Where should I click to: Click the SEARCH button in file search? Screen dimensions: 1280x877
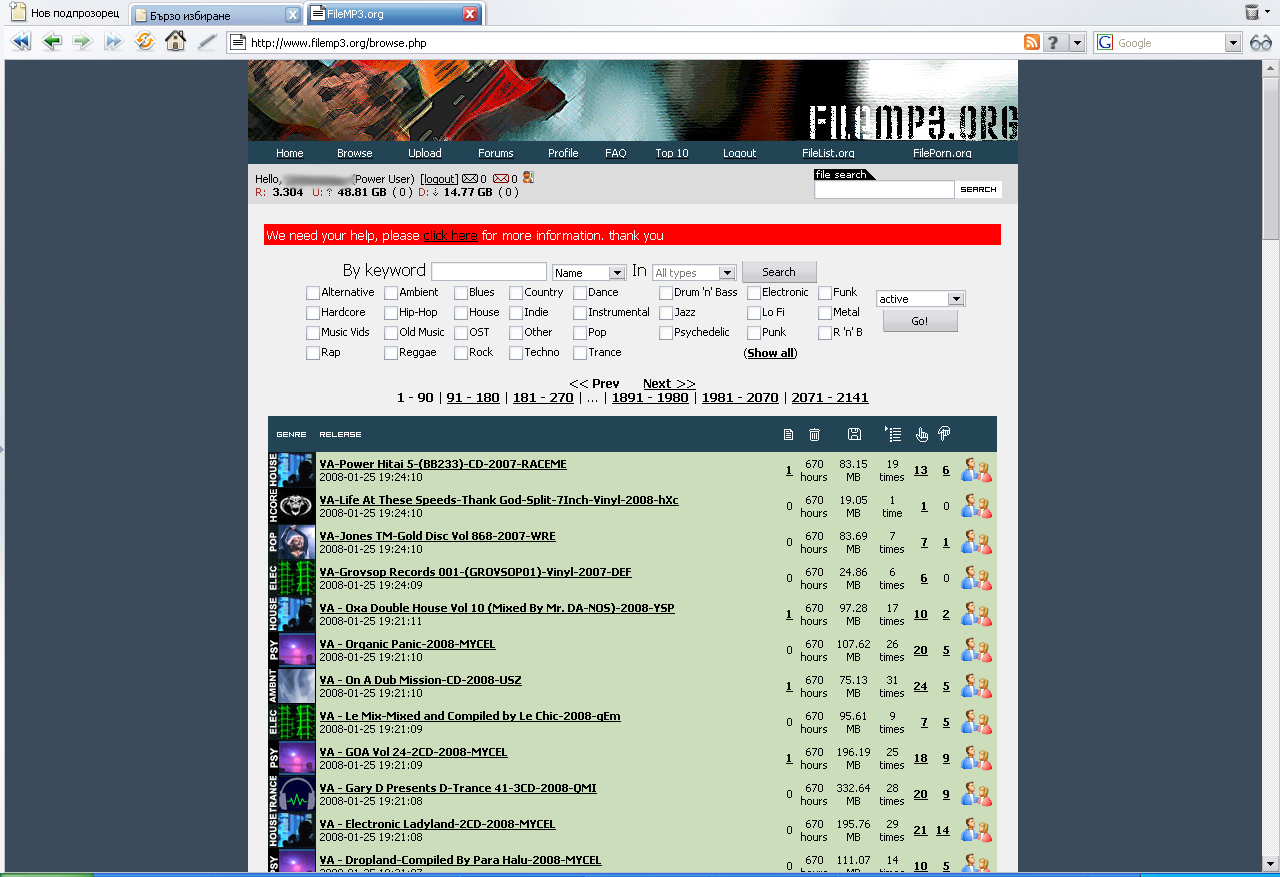click(978, 189)
